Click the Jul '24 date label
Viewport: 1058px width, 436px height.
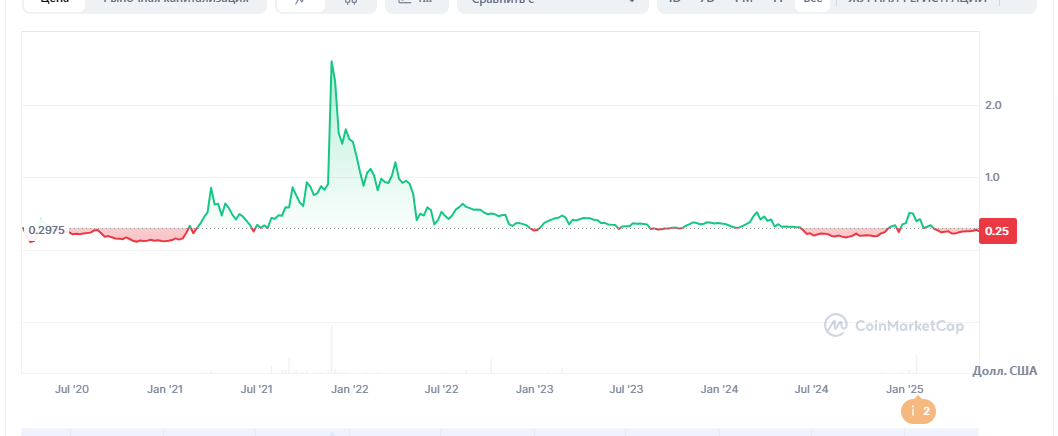[812, 389]
